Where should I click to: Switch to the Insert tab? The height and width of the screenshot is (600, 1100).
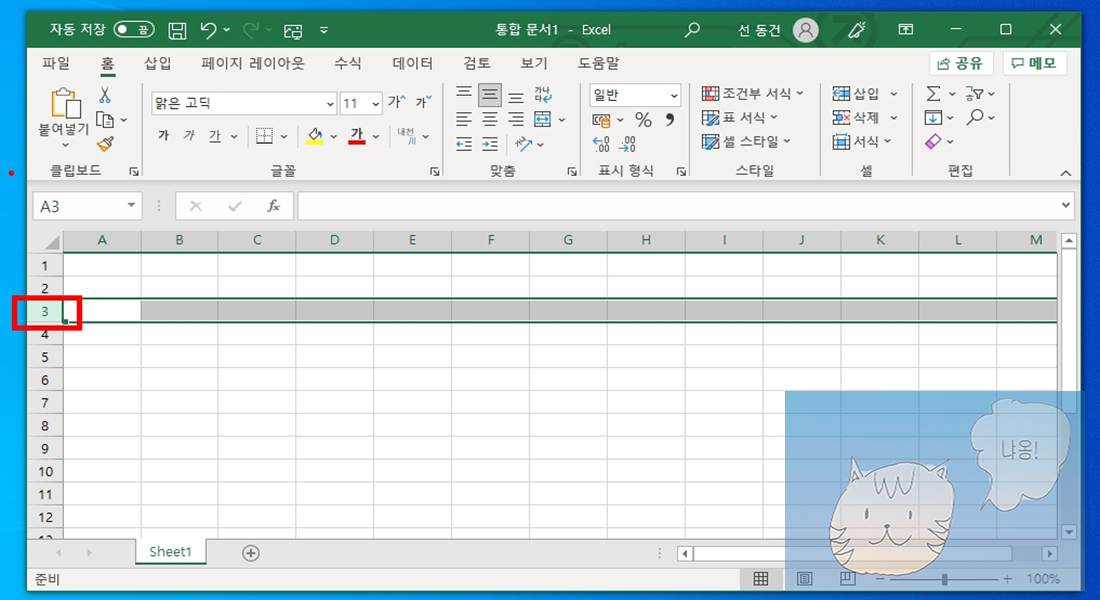158,63
